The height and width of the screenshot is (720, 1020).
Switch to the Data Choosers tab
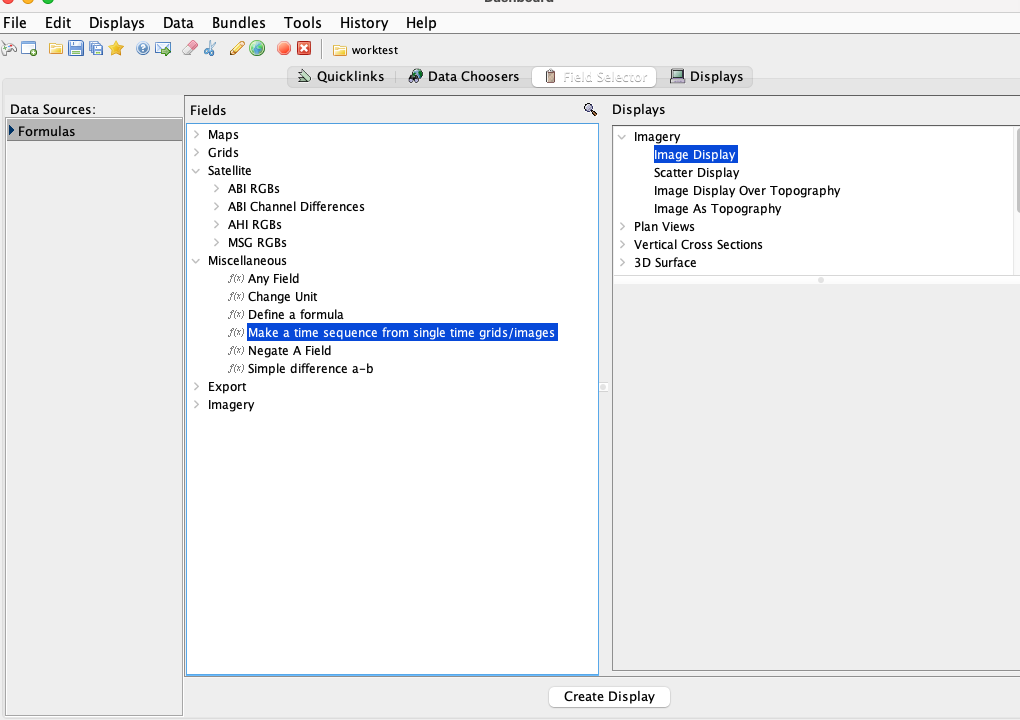pos(463,77)
